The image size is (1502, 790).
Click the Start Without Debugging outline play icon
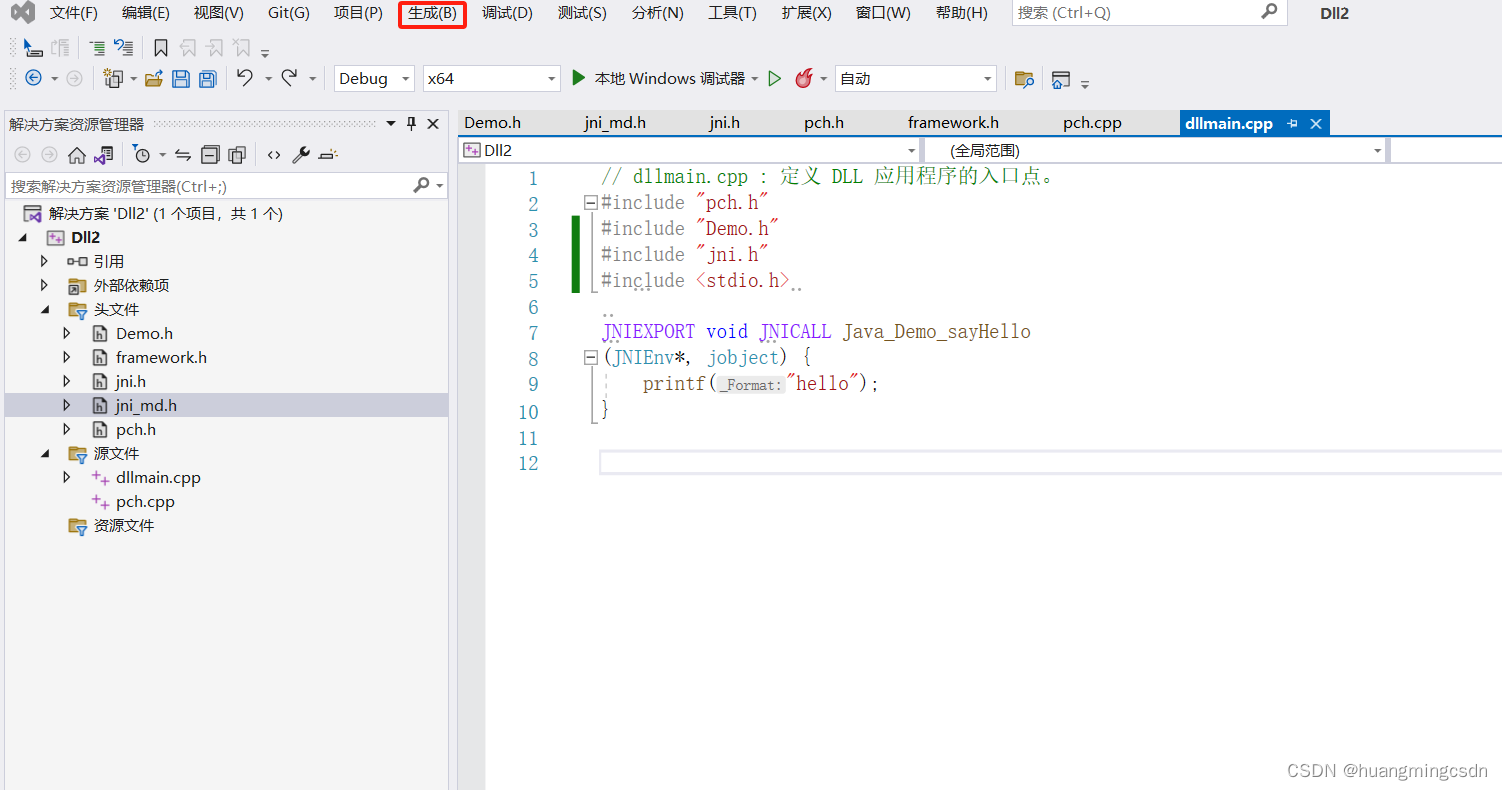[774, 78]
